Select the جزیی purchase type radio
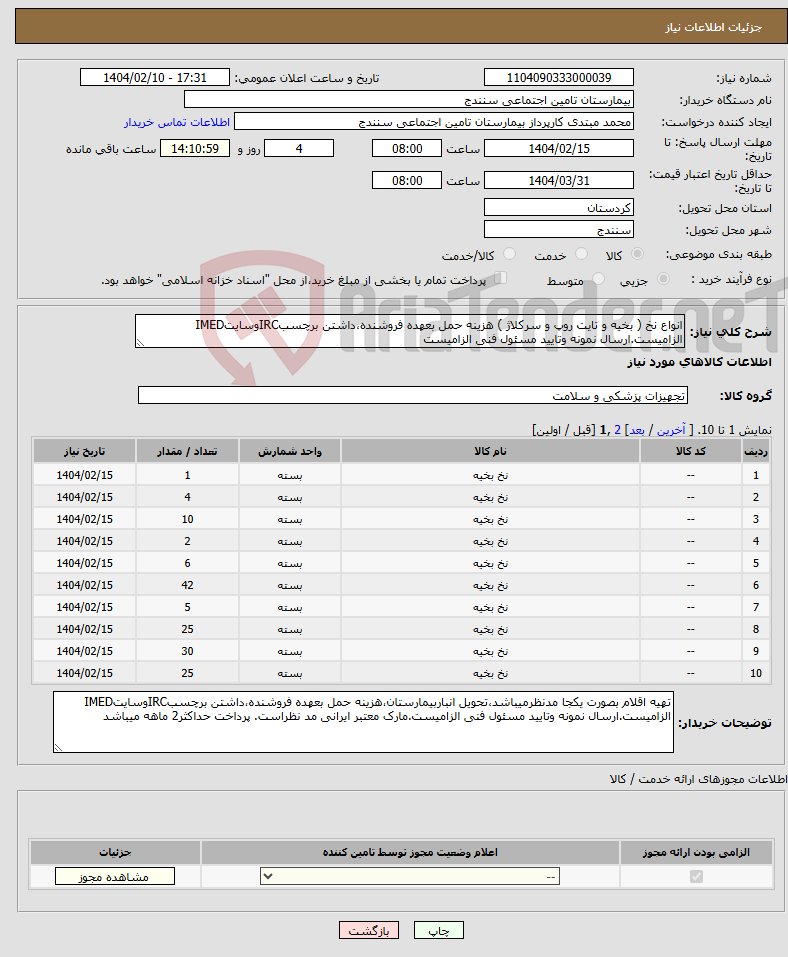 [663, 279]
